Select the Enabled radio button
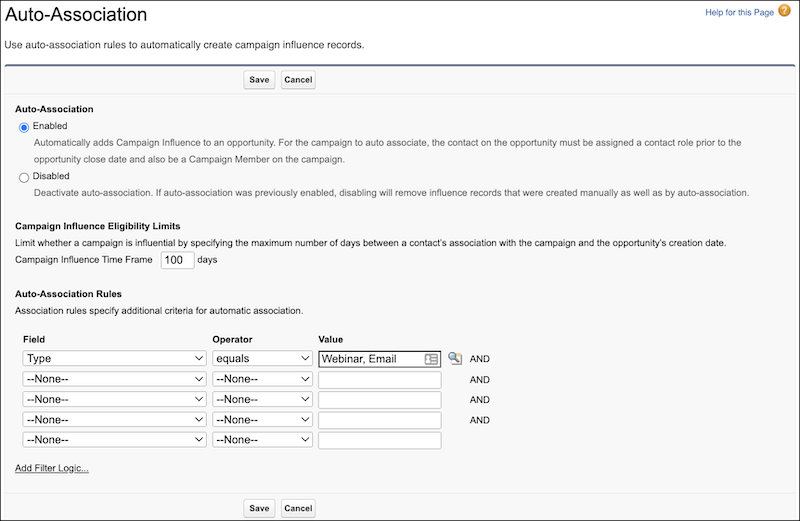The height and width of the screenshot is (521, 800). [x=24, y=127]
